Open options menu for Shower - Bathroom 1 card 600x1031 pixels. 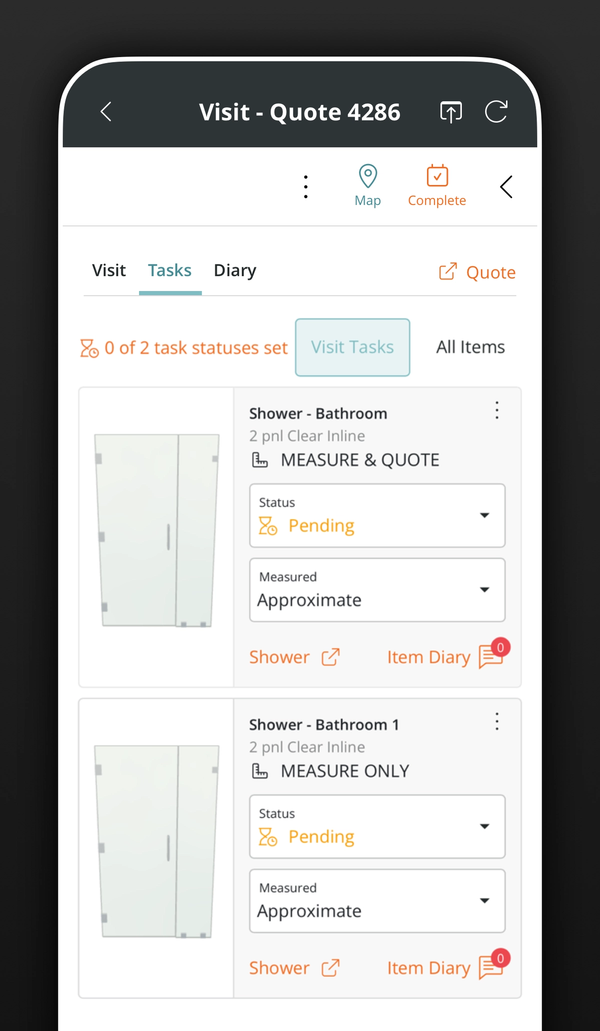[x=497, y=721]
